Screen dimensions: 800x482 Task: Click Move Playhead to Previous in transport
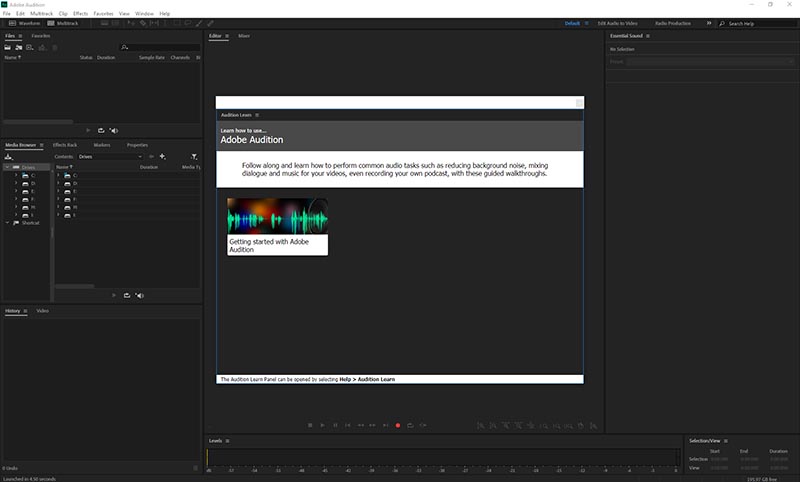pos(348,425)
